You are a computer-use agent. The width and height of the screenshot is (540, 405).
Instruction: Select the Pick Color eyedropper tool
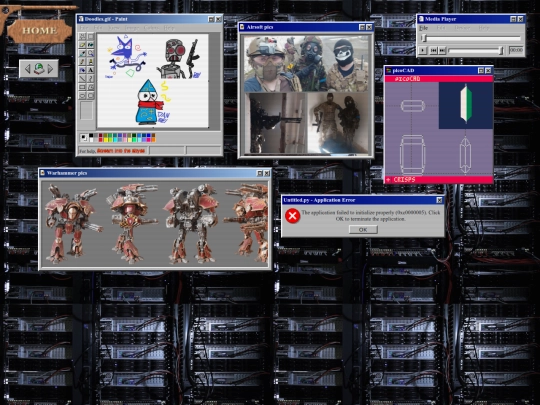tap(82, 53)
